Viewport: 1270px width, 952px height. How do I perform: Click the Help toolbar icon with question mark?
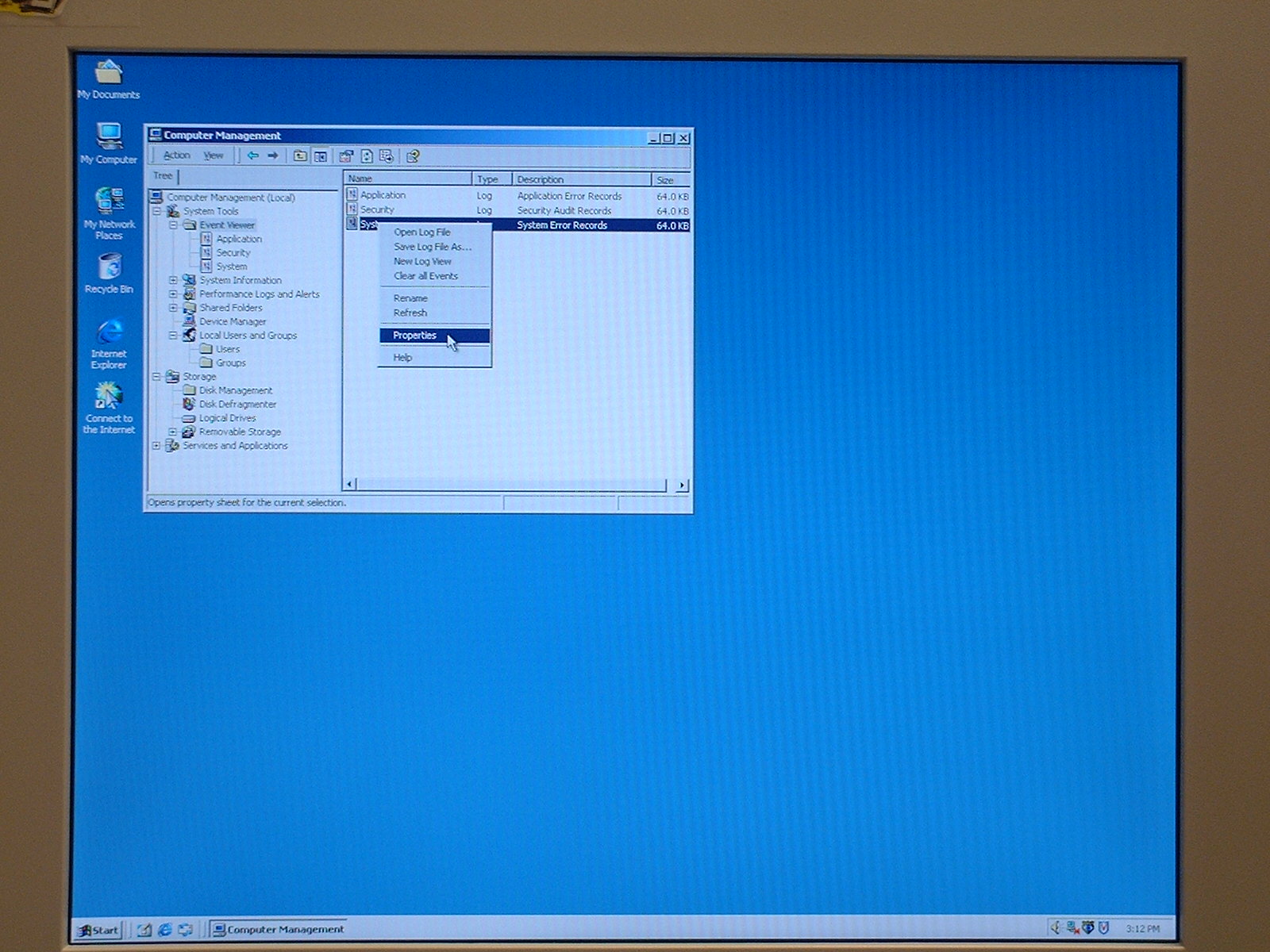(413, 156)
